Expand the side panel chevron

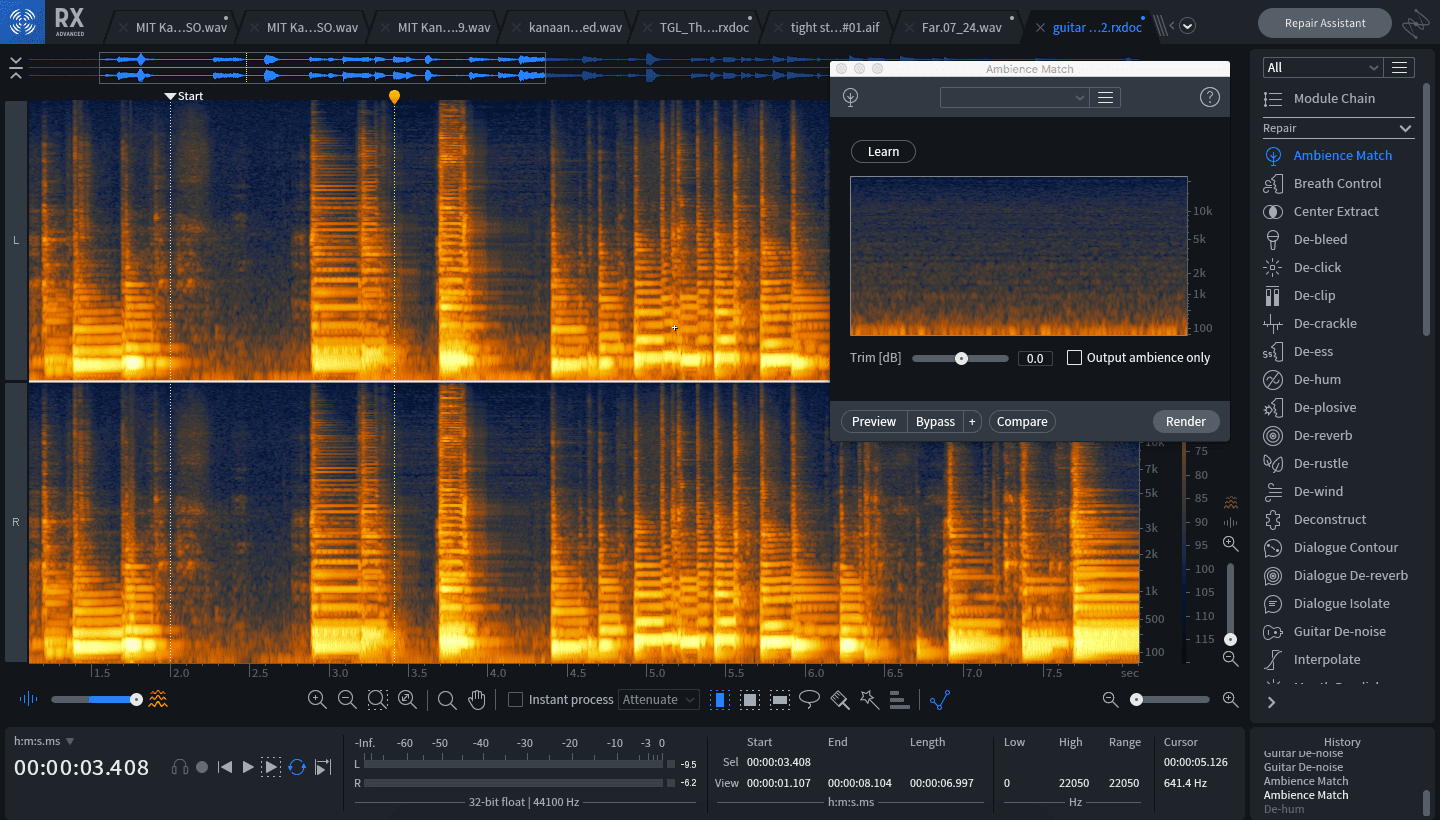click(x=1272, y=702)
